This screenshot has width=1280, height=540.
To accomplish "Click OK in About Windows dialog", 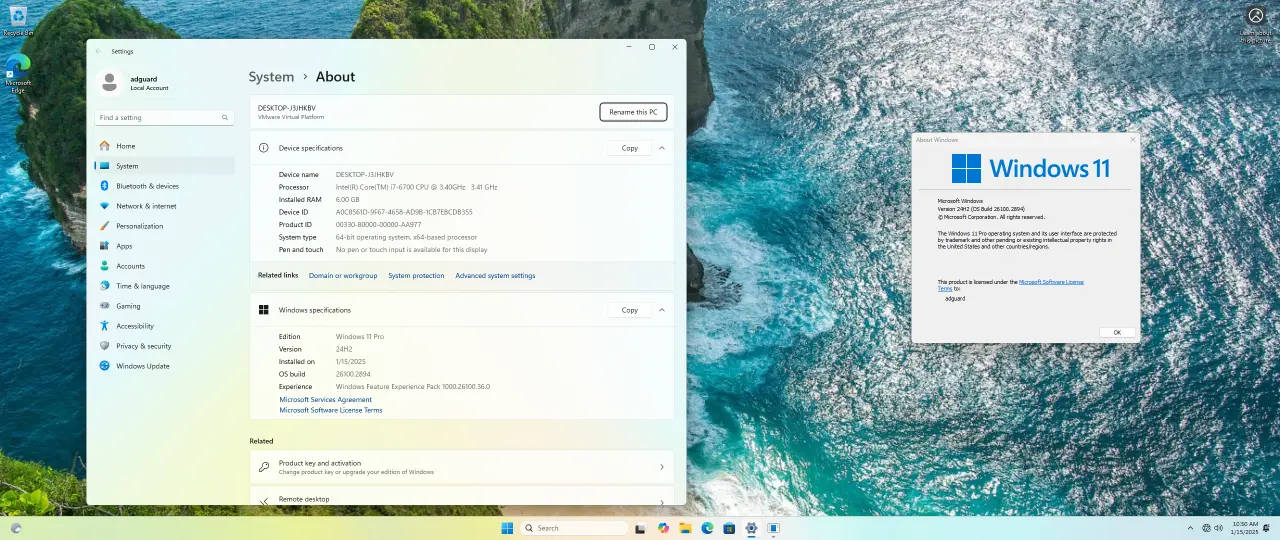I will click(x=1117, y=332).
